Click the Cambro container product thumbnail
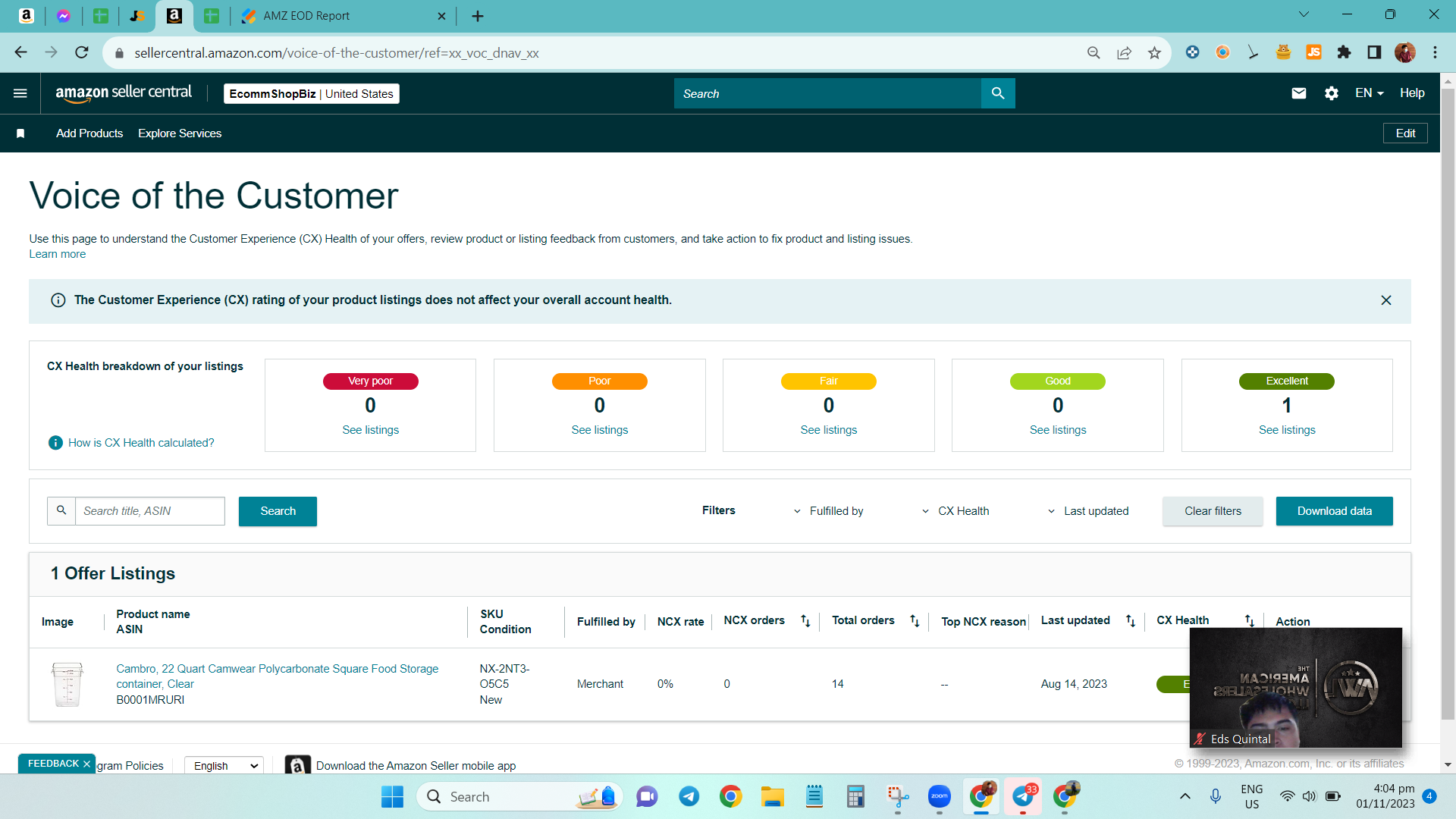 pyautogui.click(x=67, y=684)
